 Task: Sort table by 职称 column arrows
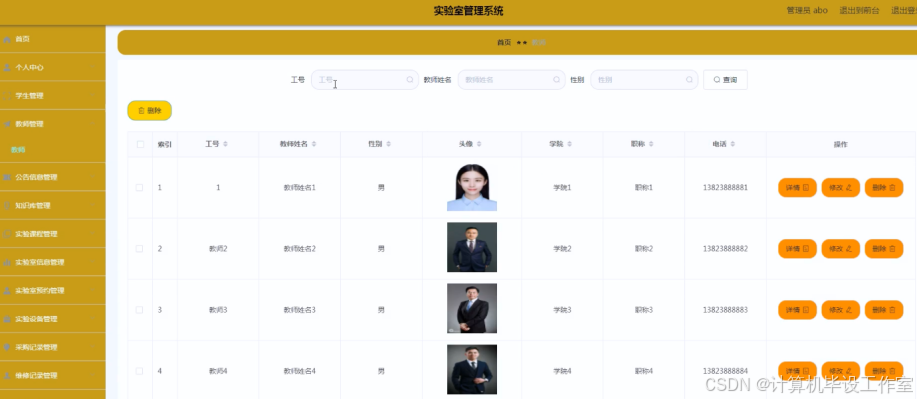tap(651, 144)
